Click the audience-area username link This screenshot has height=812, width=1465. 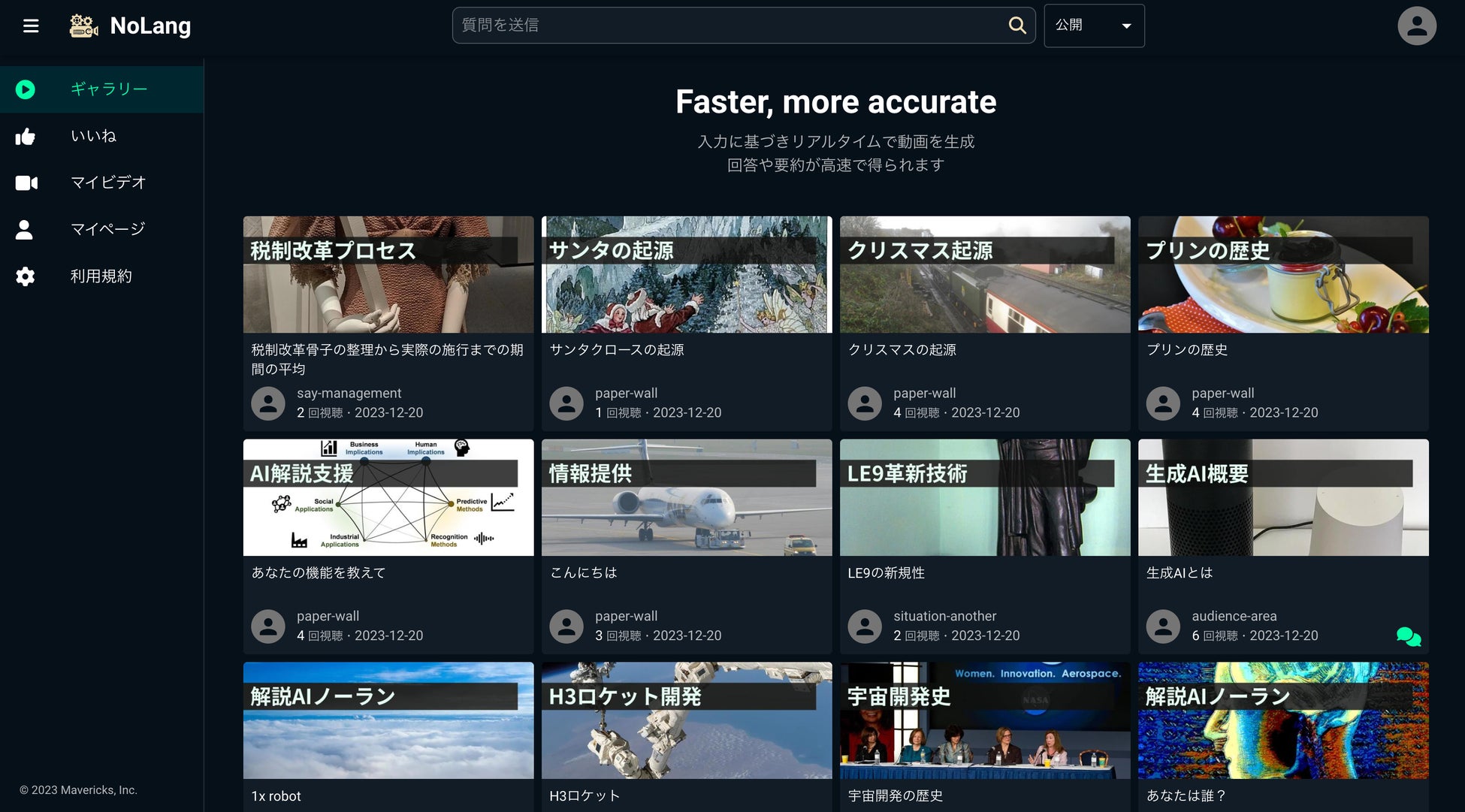1234,616
